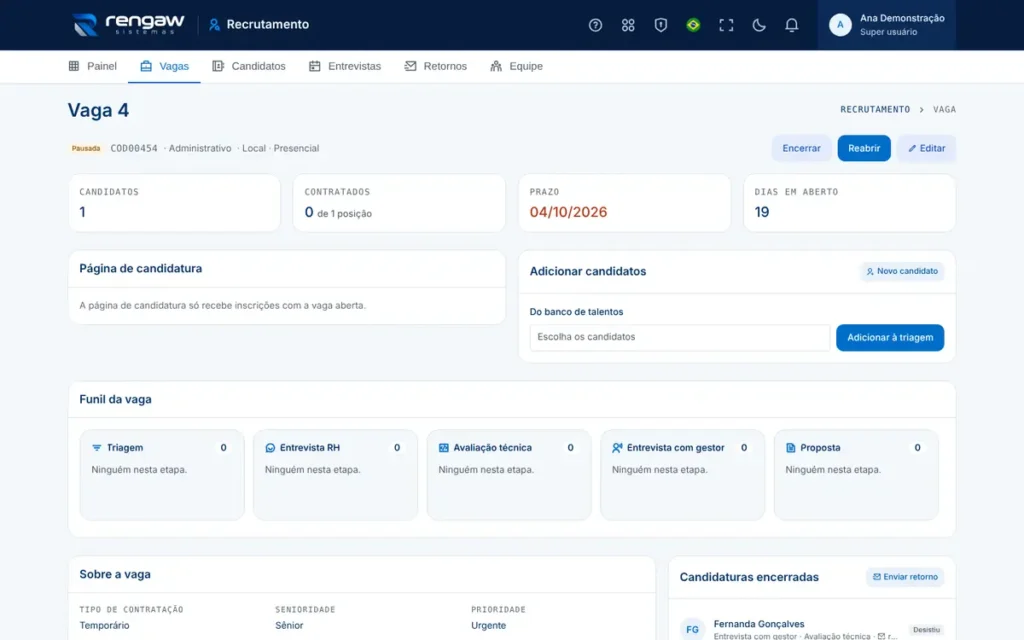
Task: Click the Contratados card
Action: pyautogui.click(x=399, y=202)
